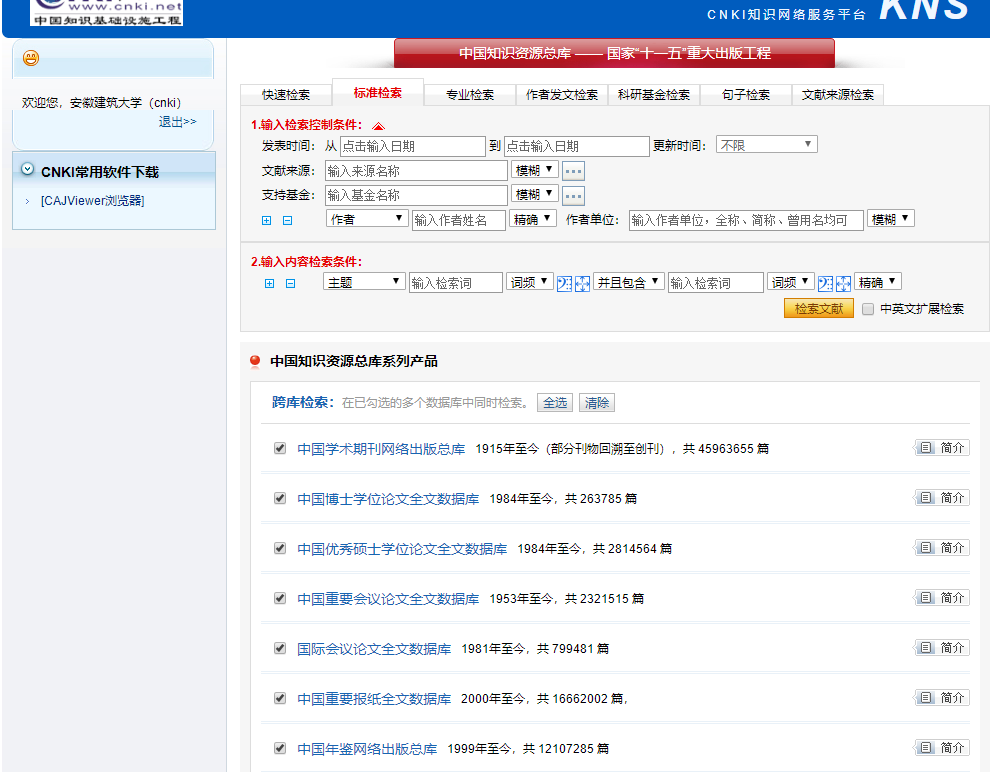Viewport: 990px width, 772px height.
Task: Open 简介 for 中国重要报纸全文数据库
Action: pos(942,697)
